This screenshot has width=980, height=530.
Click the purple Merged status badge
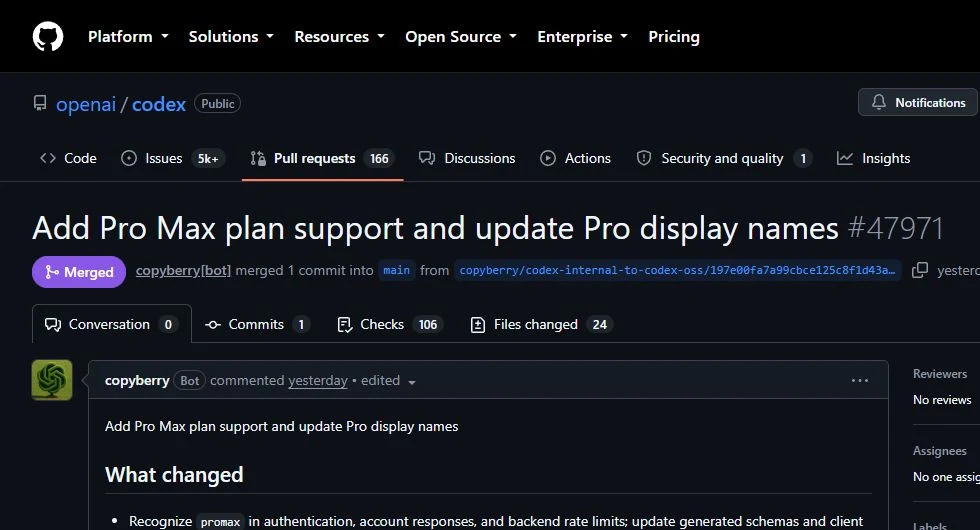79,272
